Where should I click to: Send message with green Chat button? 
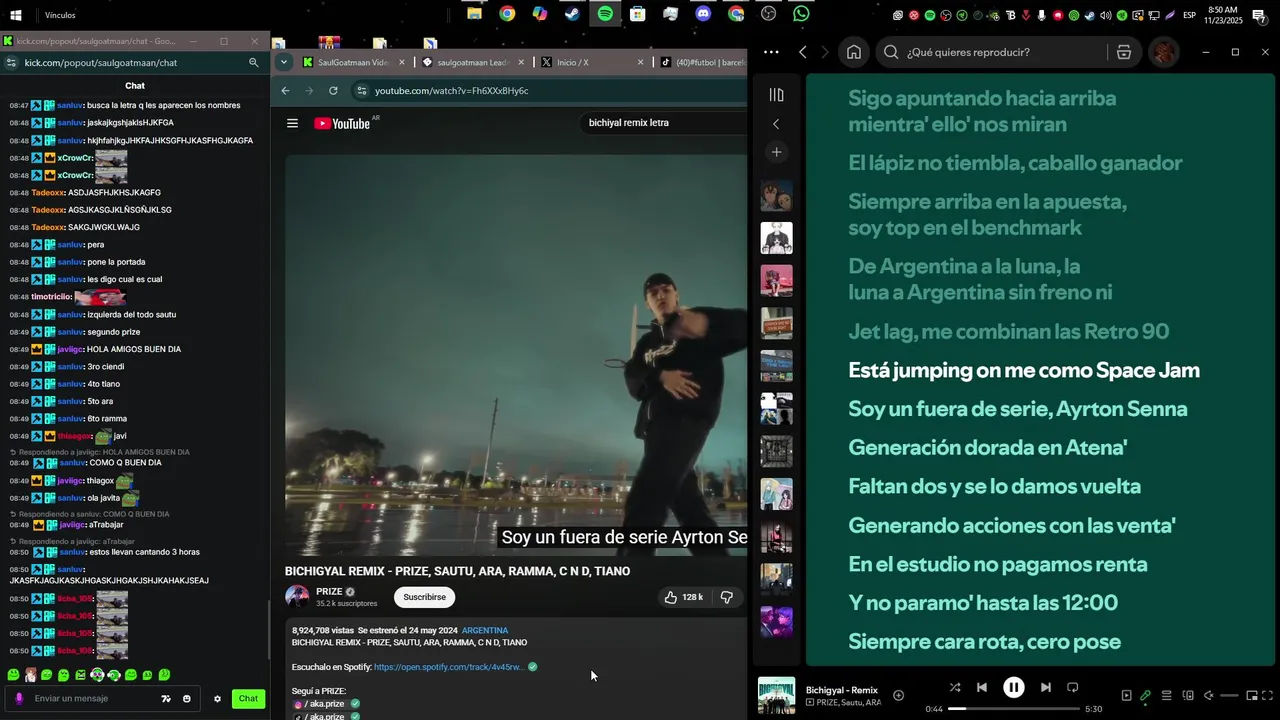(x=248, y=699)
